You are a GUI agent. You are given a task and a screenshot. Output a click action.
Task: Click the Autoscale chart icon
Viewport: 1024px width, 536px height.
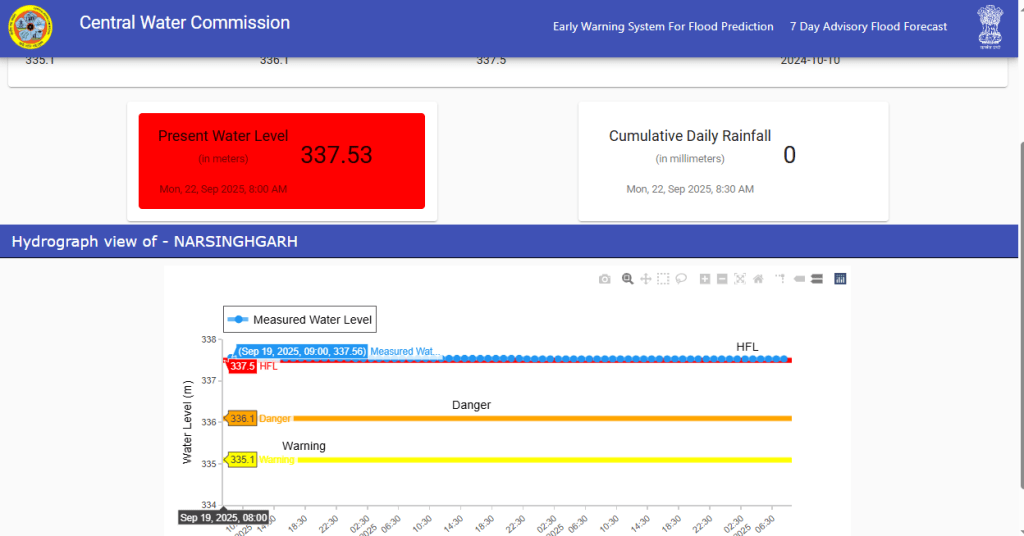[740, 279]
